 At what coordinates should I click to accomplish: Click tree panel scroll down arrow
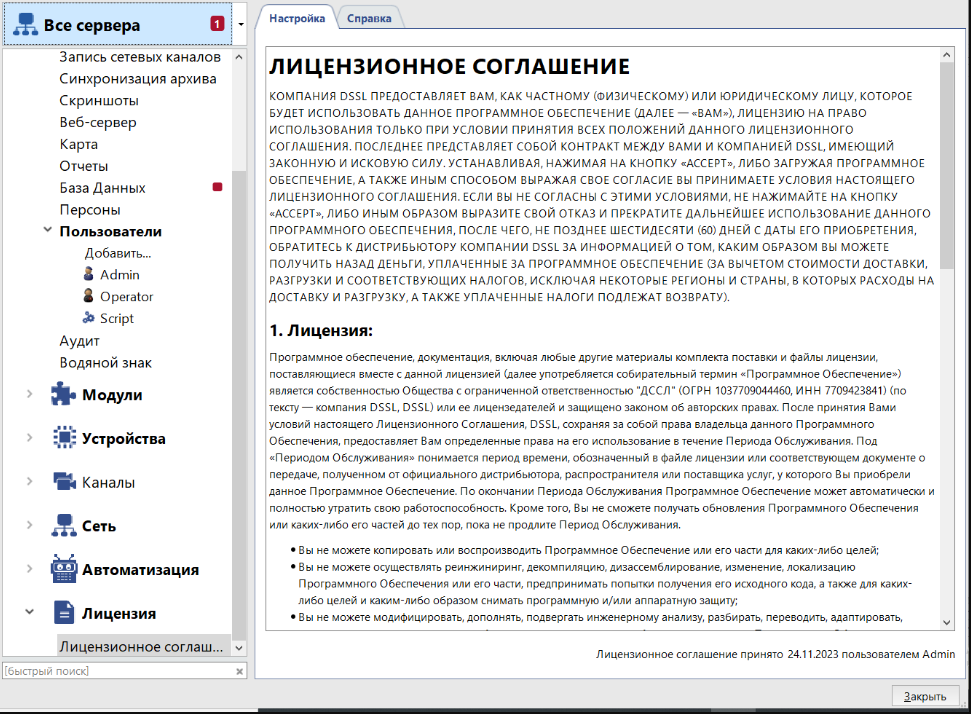click(239, 648)
